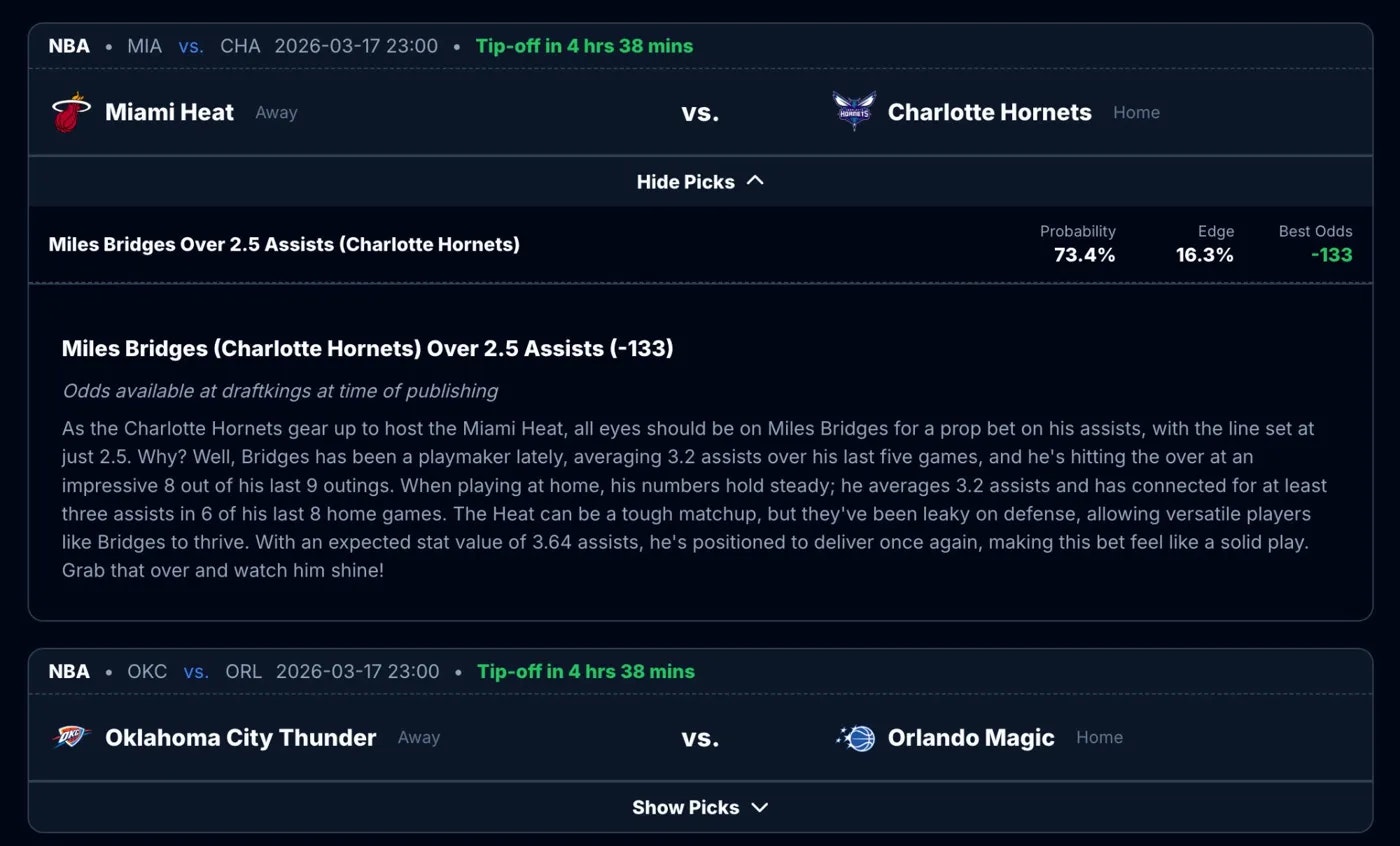
Task: Click the Orlando Magic team name text
Action: [971, 737]
